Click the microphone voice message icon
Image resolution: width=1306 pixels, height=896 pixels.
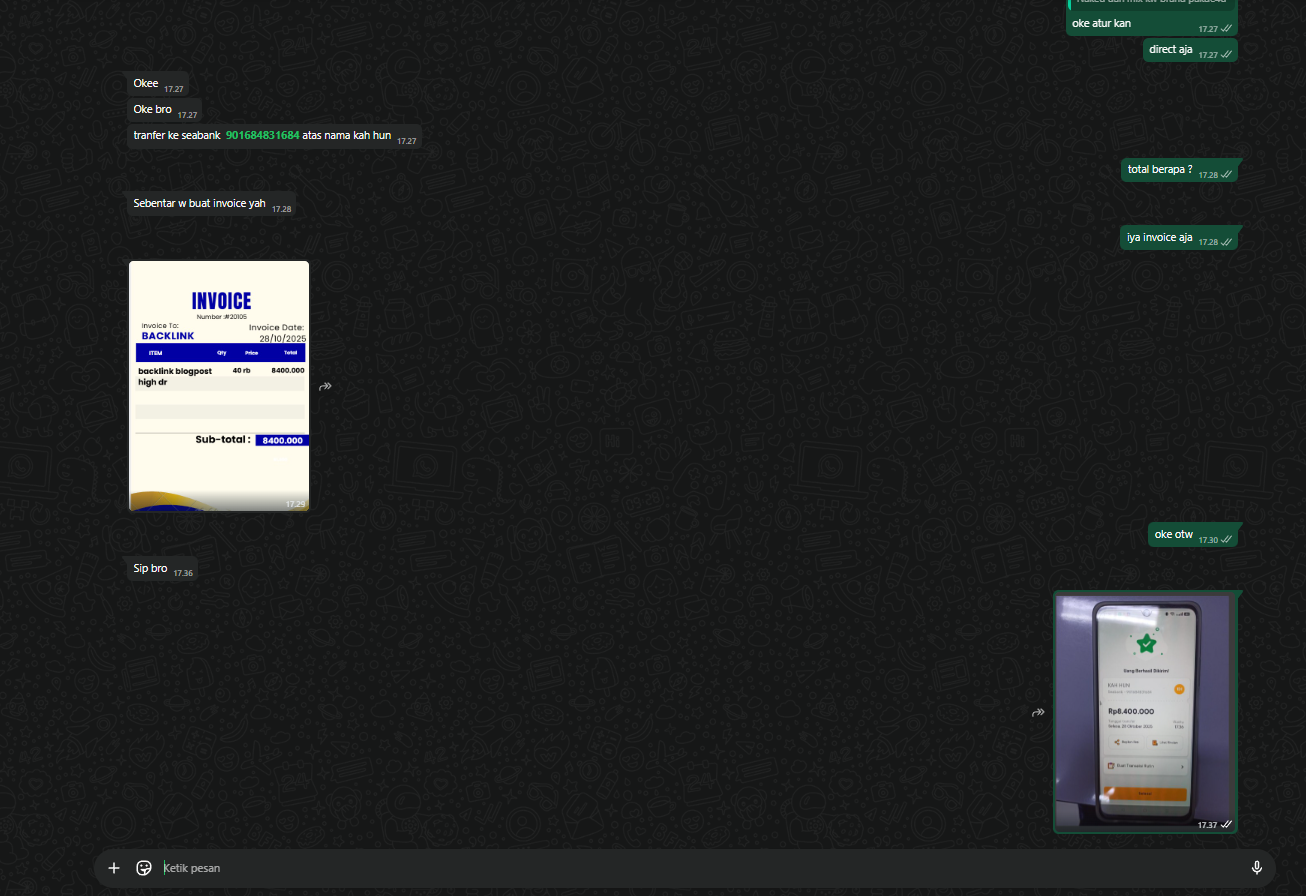tap(1257, 868)
